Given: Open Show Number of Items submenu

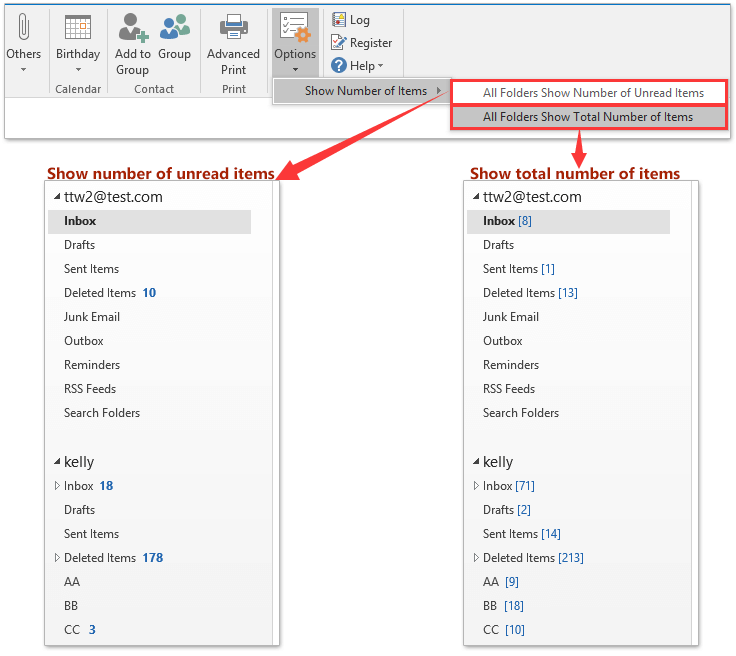Looking at the screenshot, I should click(x=365, y=91).
